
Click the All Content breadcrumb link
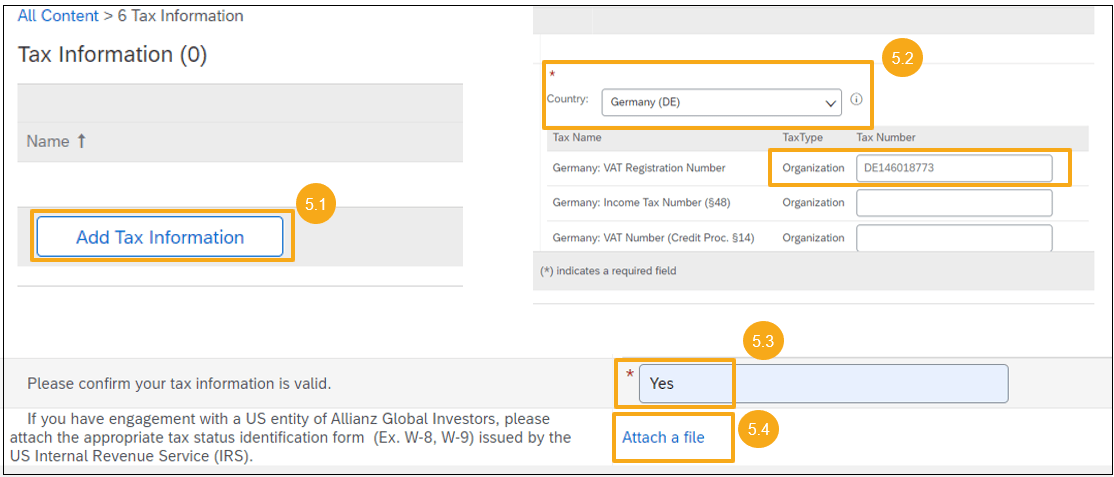(58, 16)
